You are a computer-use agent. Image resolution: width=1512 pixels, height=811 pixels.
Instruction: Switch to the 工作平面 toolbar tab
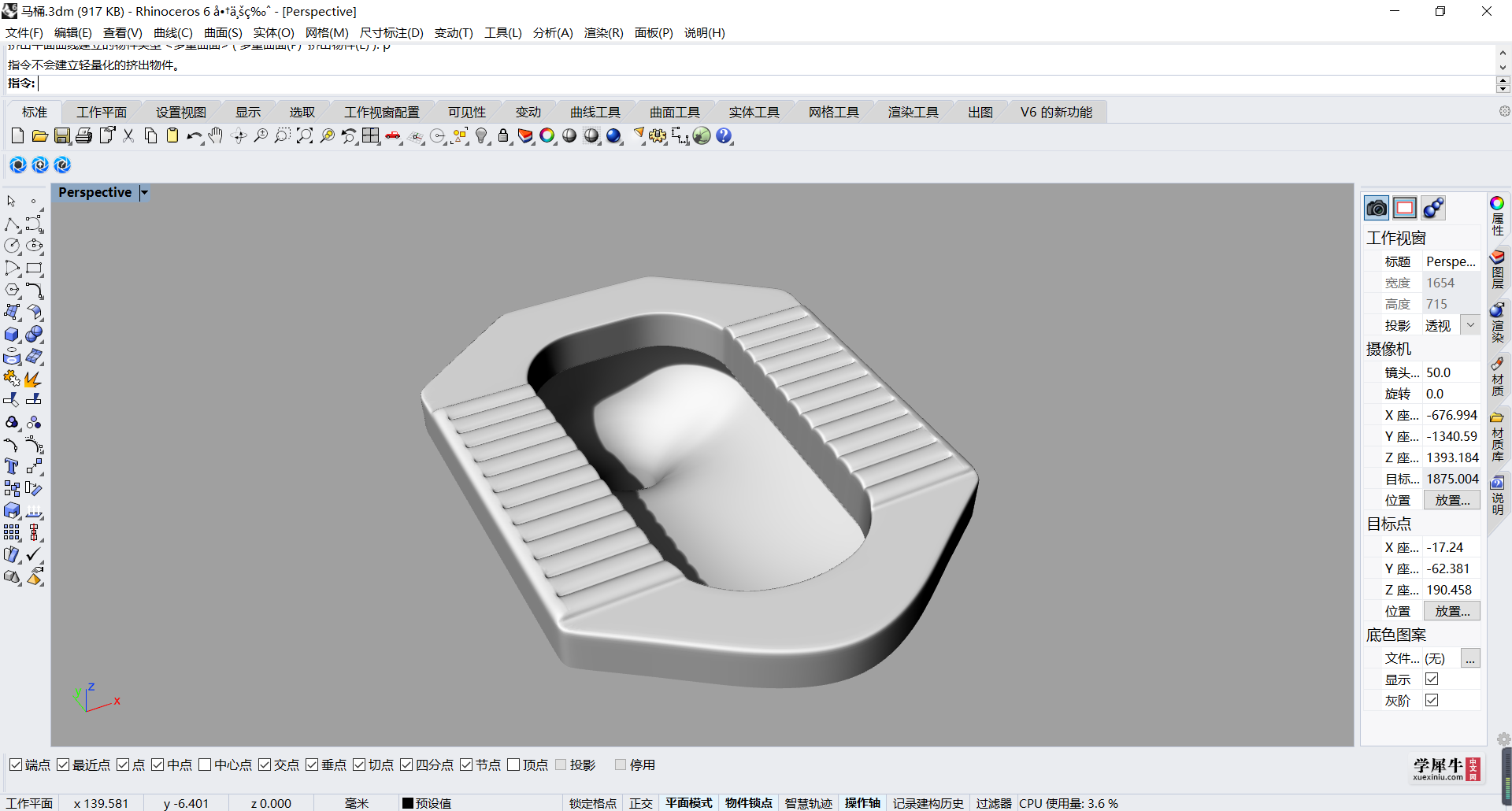pyautogui.click(x=102, y=112)
